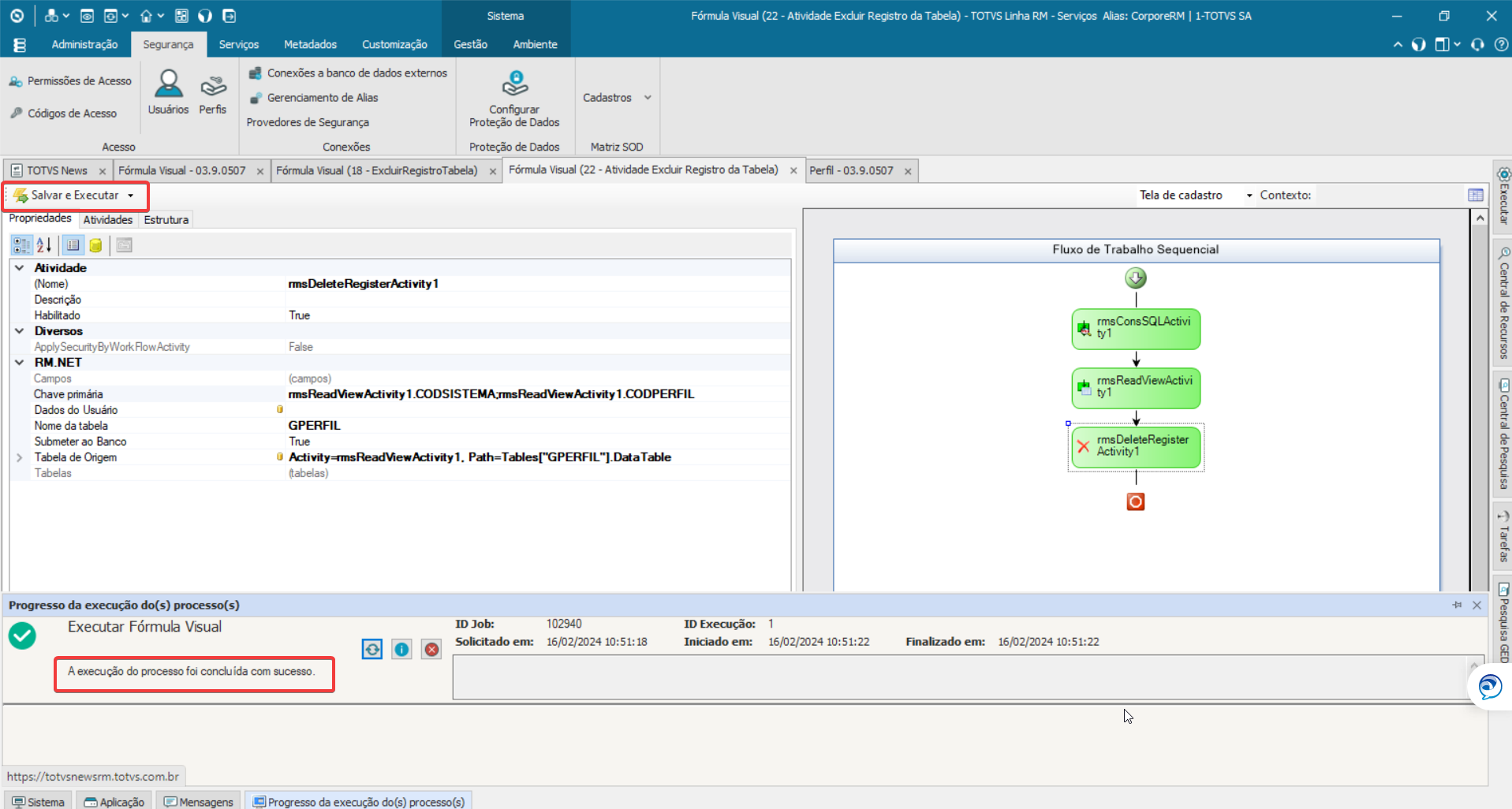1512x809 pixels.
Task: Open Configurar Proteção de Dados
Action: click(x=514, y=99)
